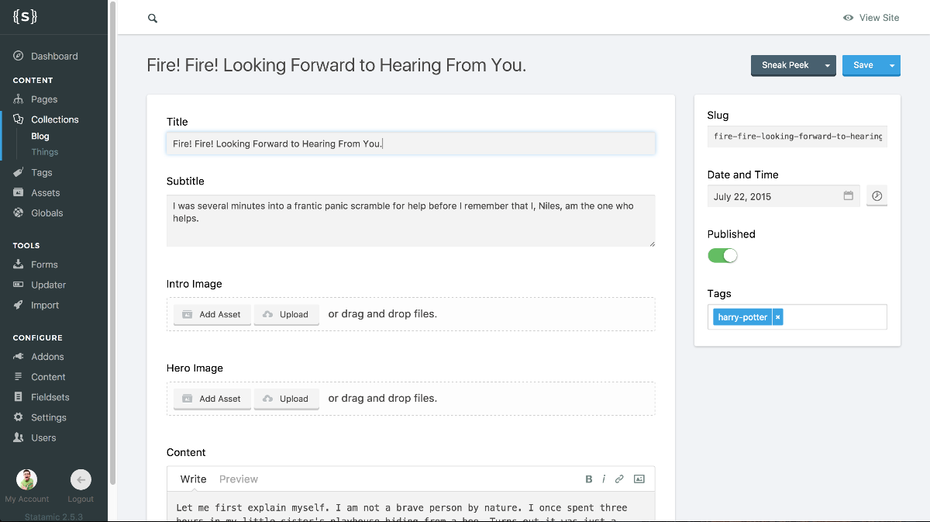Expand the Sneak Peek dropdown arrow
Image resolution: width=930 pixels, height=522 pixels.
click(x=827, y=66)
